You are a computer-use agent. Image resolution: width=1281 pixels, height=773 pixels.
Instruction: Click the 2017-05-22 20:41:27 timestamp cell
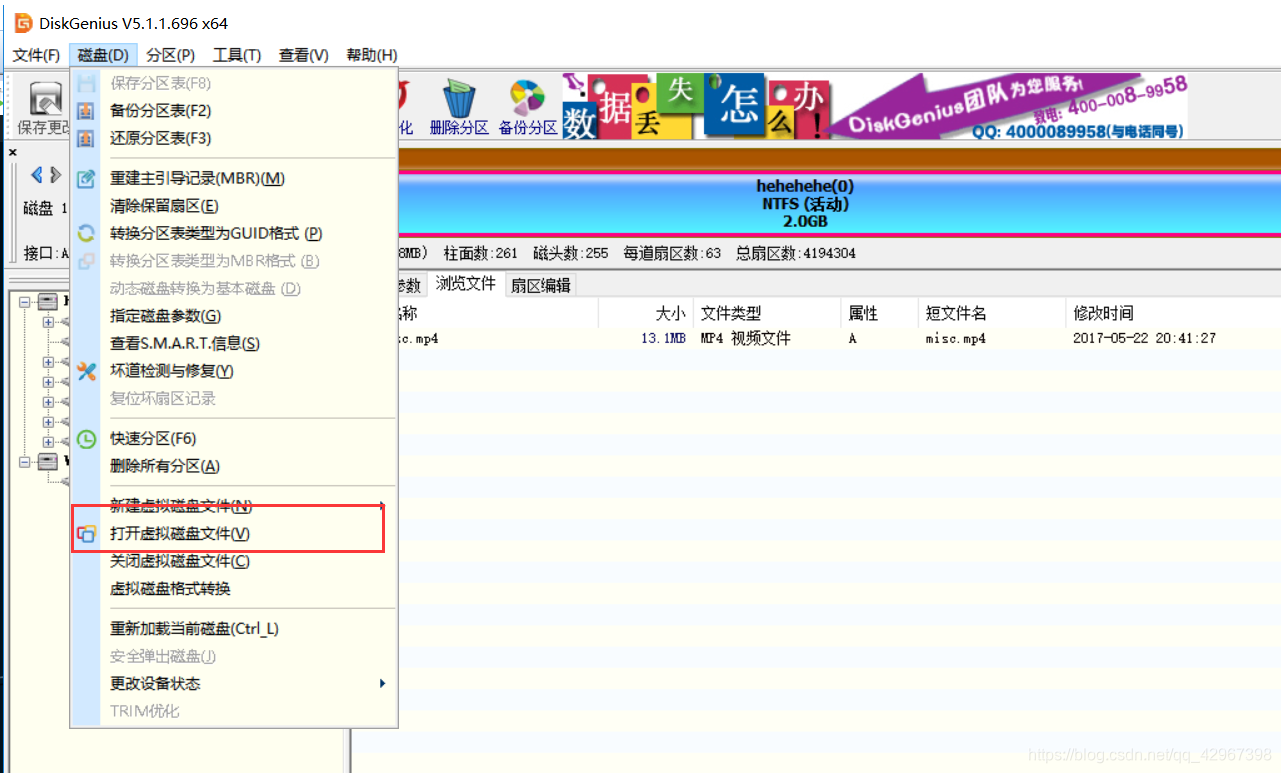1144,339
